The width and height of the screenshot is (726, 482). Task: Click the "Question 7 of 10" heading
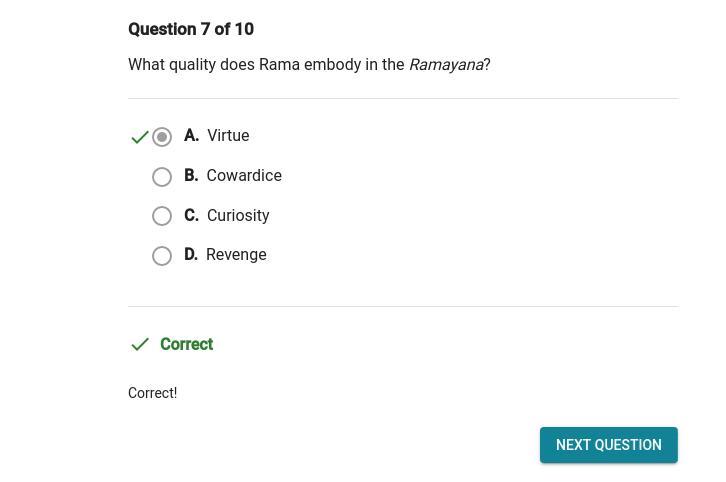tap(191, 30)
